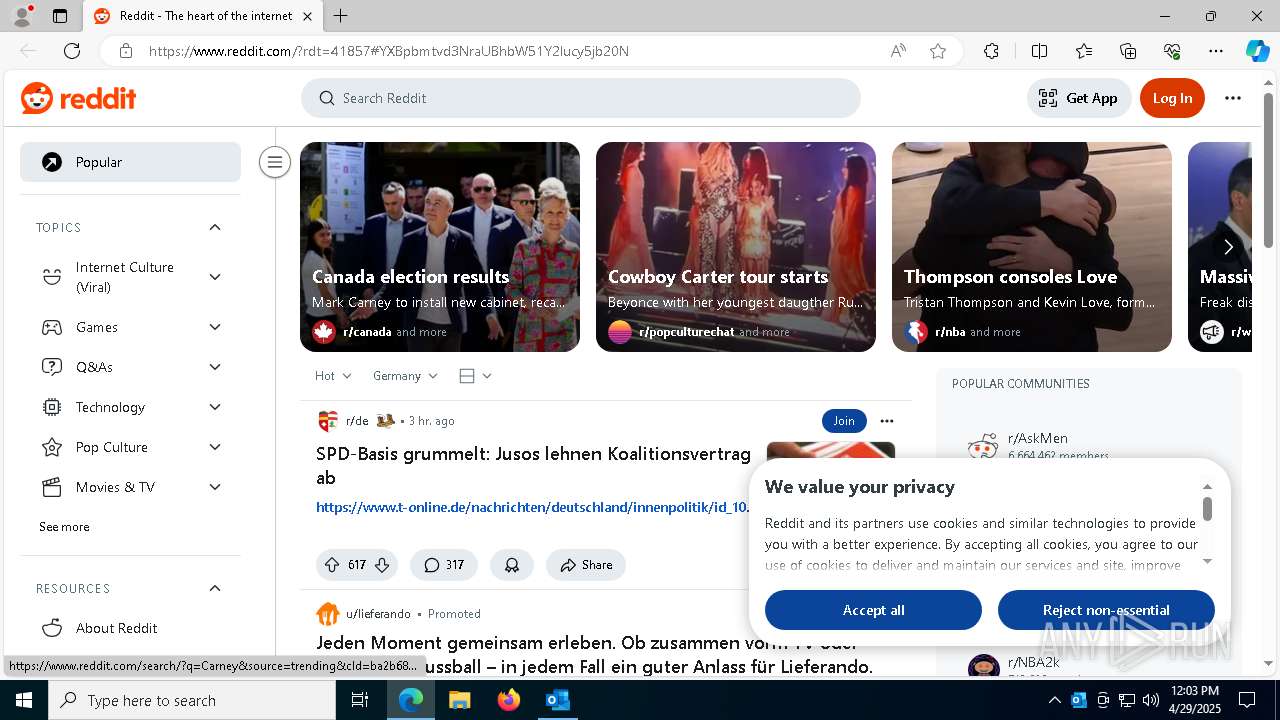Open the t-online.de article link

coord(532,507)
